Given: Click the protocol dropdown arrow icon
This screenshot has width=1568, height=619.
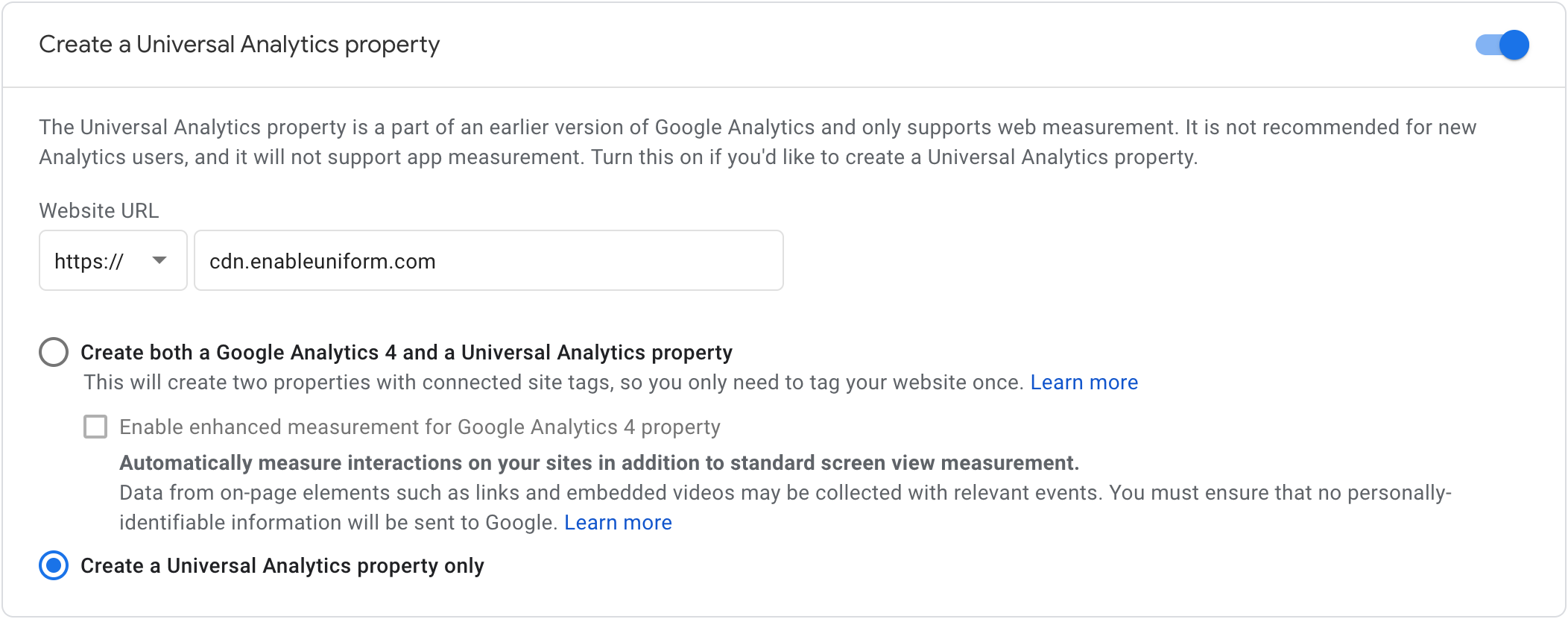Looking at the screenshot, I should [159, 260].
